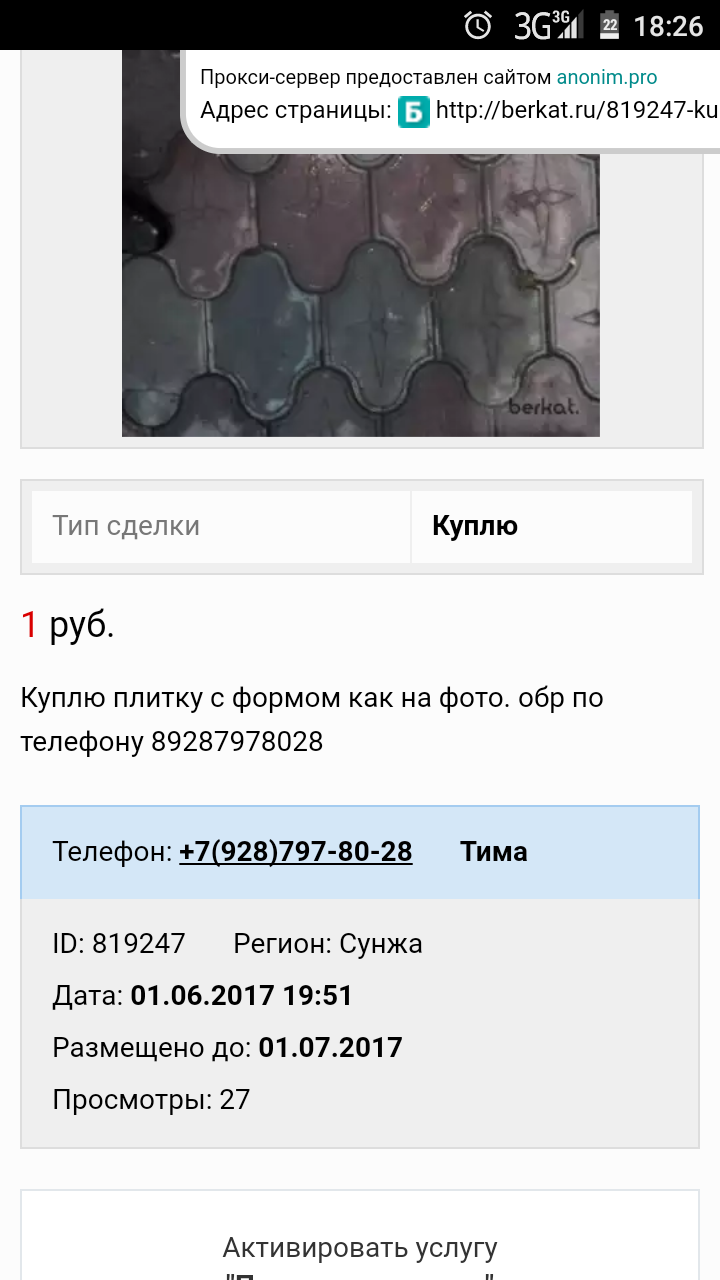Tap the Размещено до 01.07.2017 line
This screenshot has height=1280, width=720.
[227, 1048]
